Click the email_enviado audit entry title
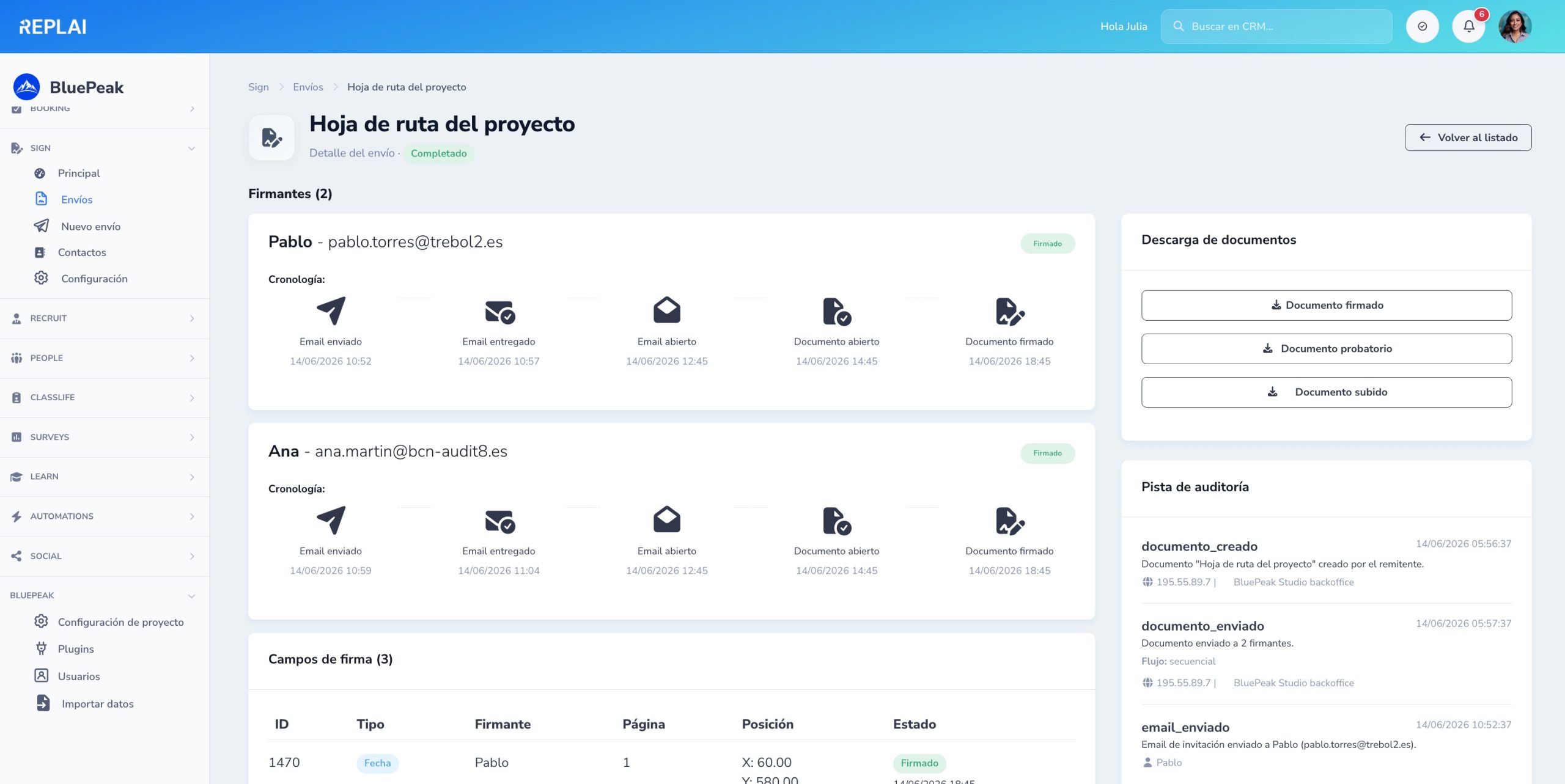 coord(1185,727)
